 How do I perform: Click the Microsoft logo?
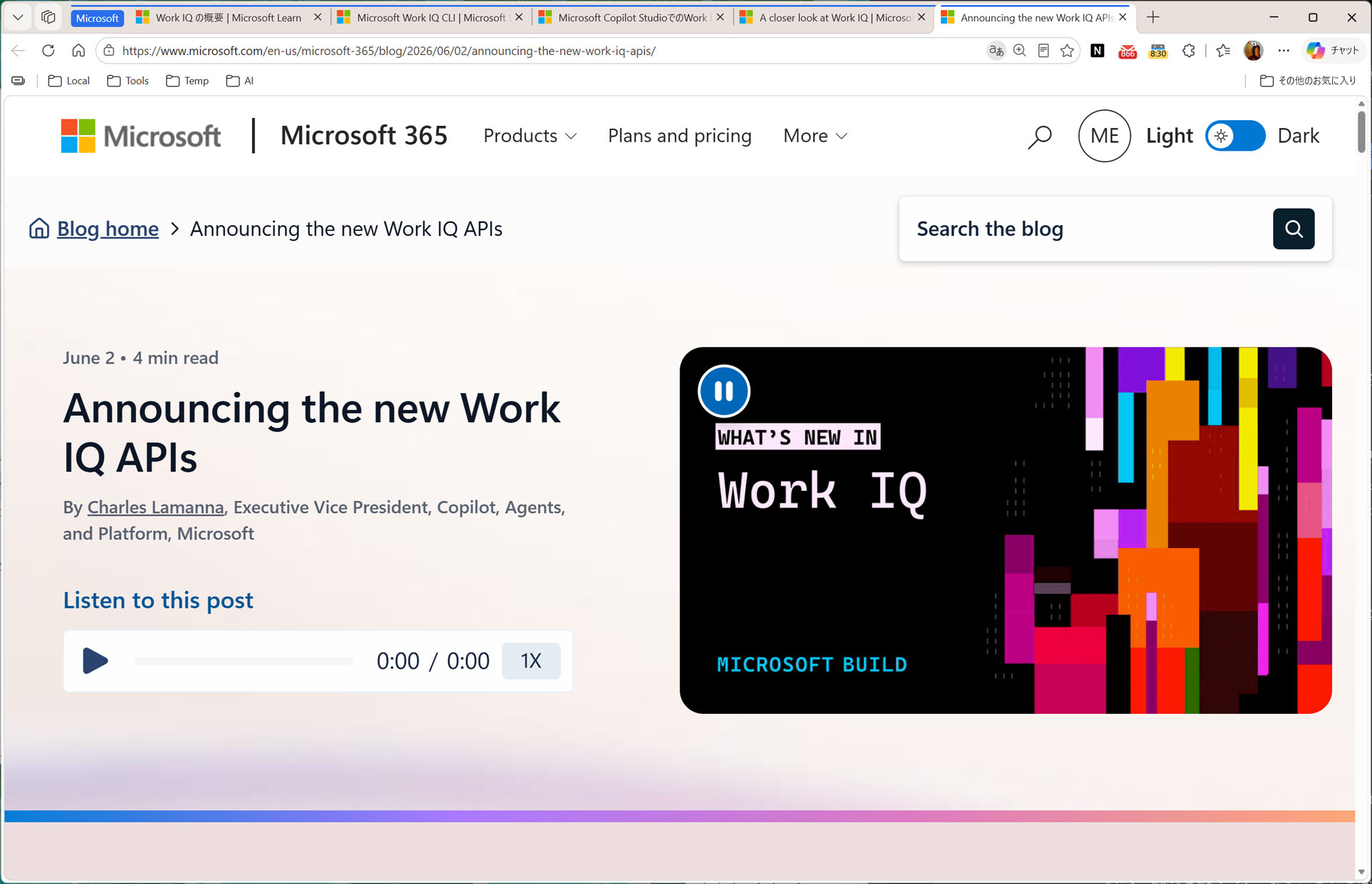pyautogui.click(x=141, y=136)
